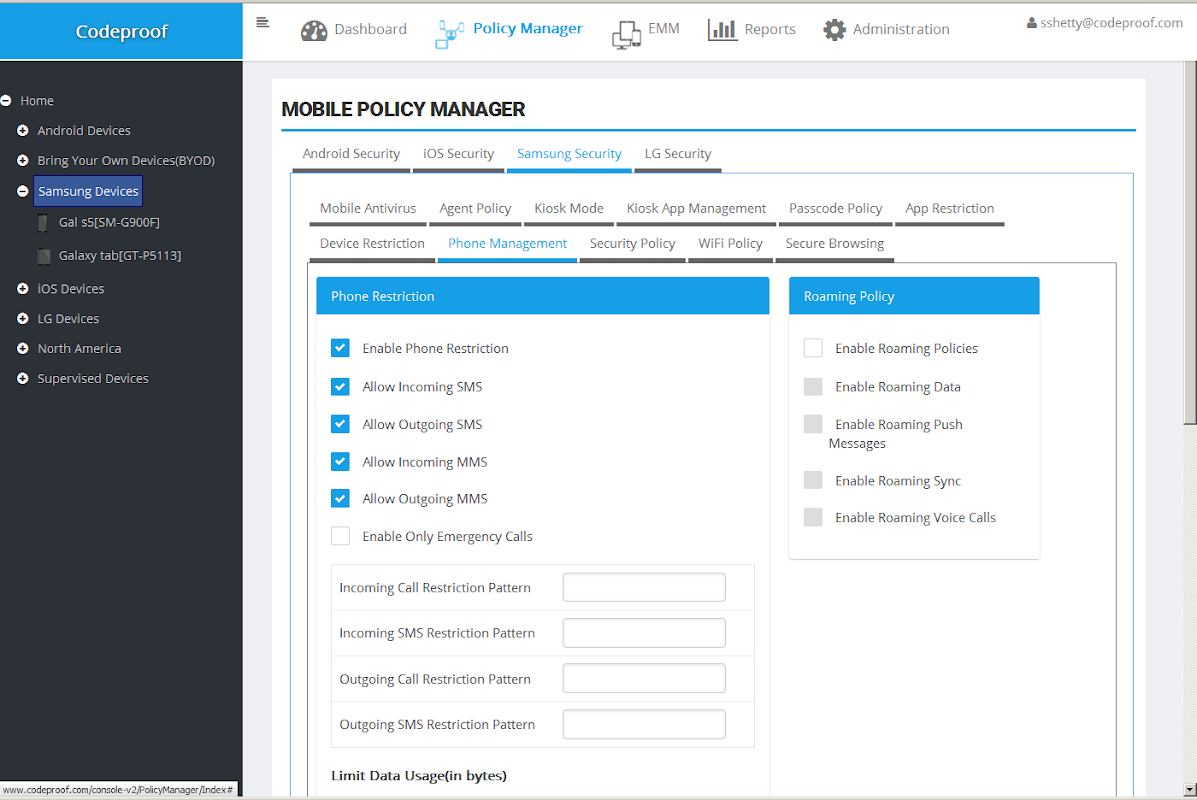Switch to Kiosk Mode tab

[x=569, y=208]
